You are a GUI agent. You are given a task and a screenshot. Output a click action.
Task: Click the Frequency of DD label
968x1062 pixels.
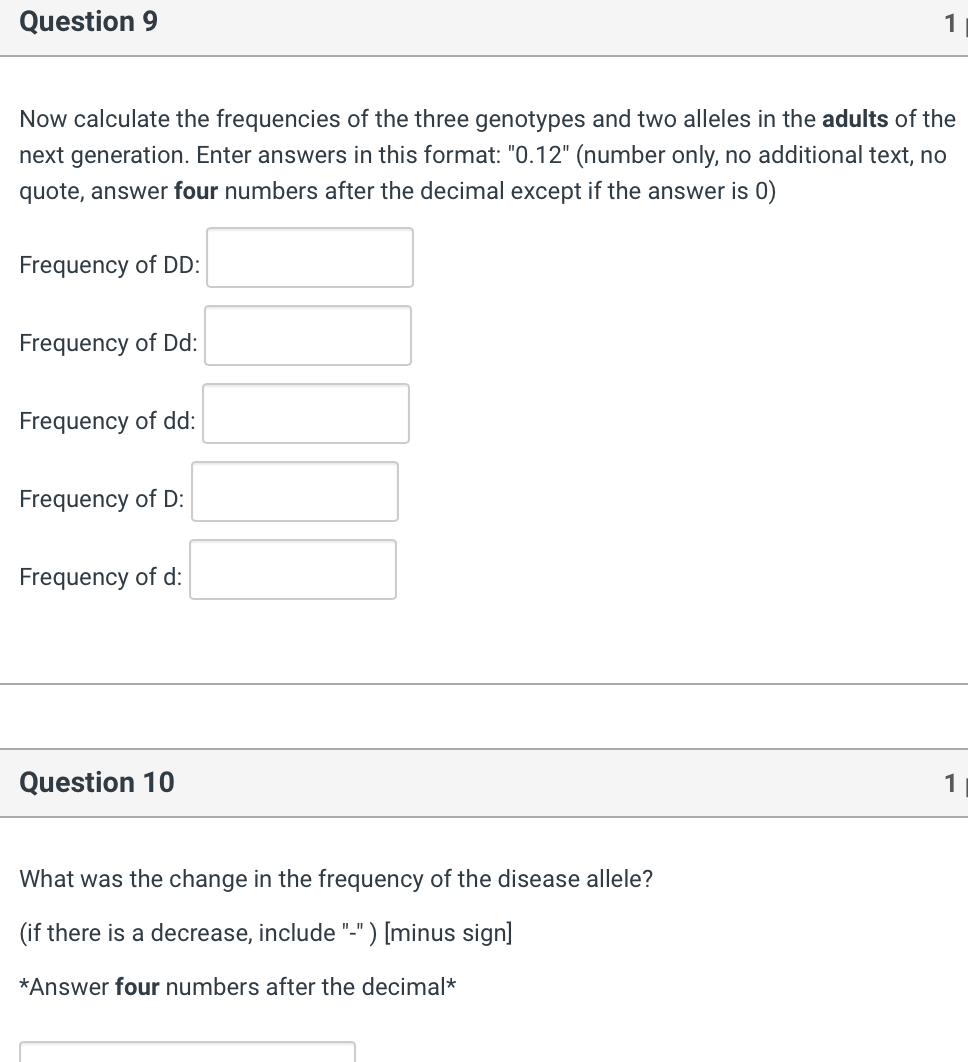click(x=109, y=265)
